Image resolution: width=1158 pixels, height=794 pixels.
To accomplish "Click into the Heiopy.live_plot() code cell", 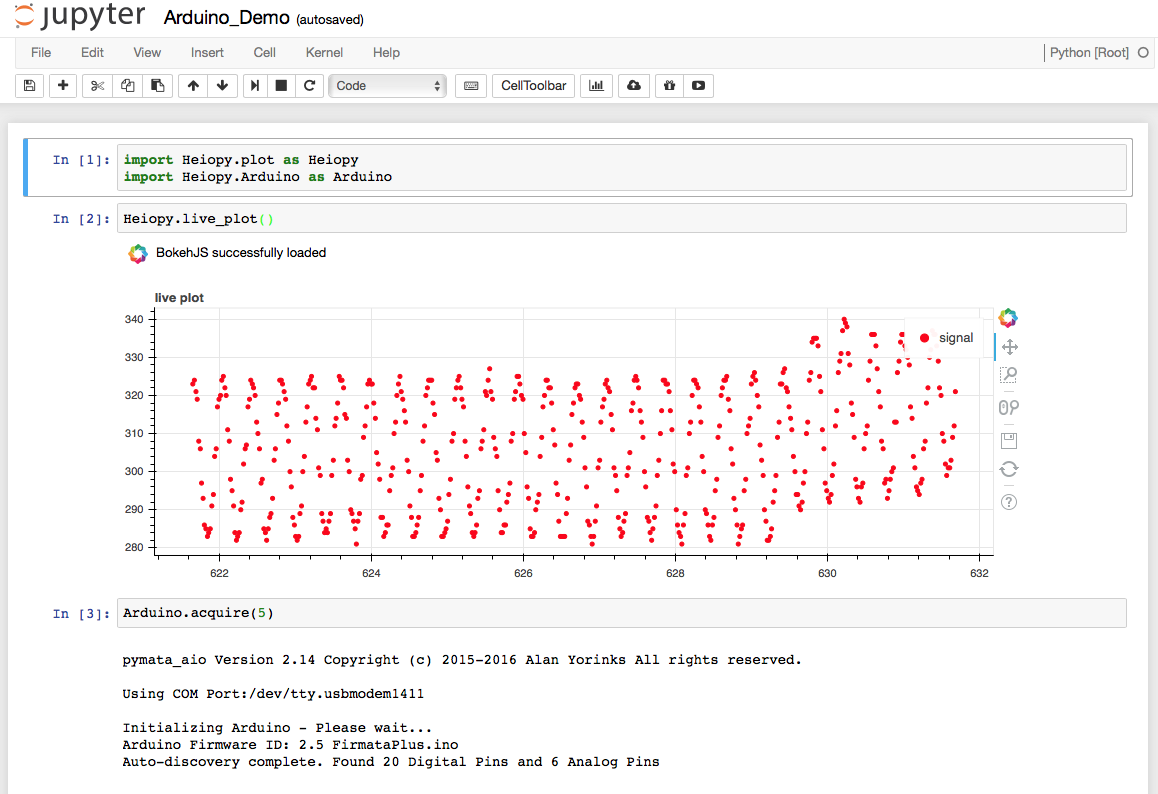I will (622, 219).
